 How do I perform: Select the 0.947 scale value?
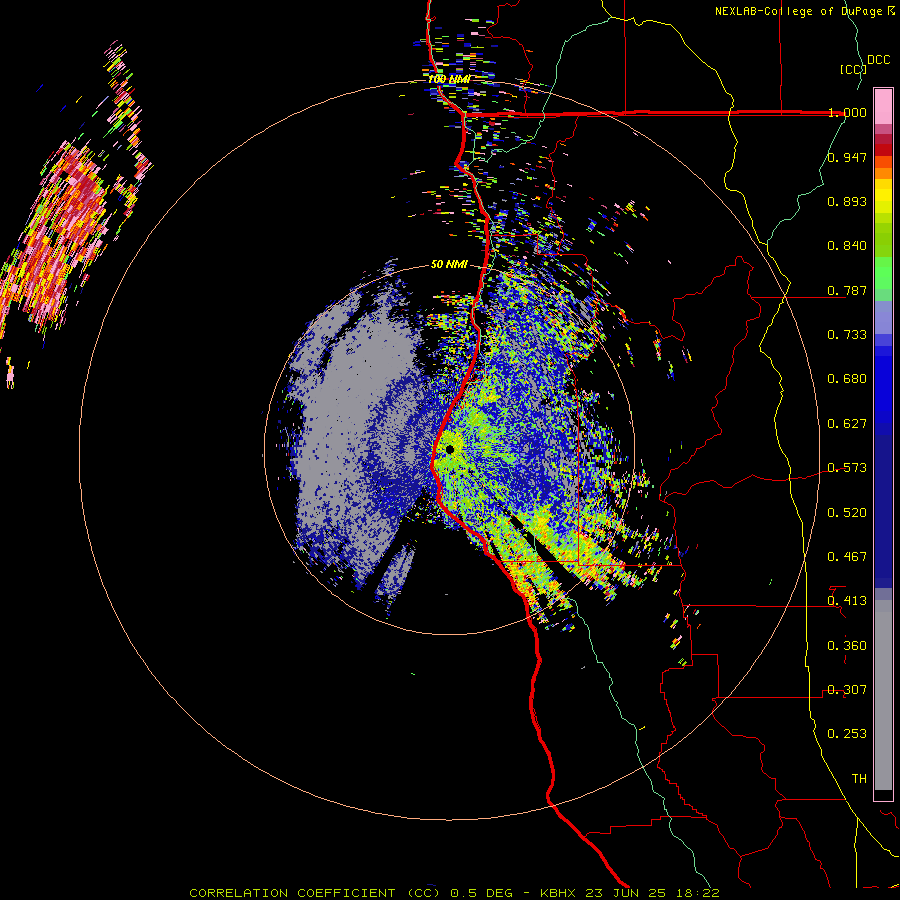(847, 157)
